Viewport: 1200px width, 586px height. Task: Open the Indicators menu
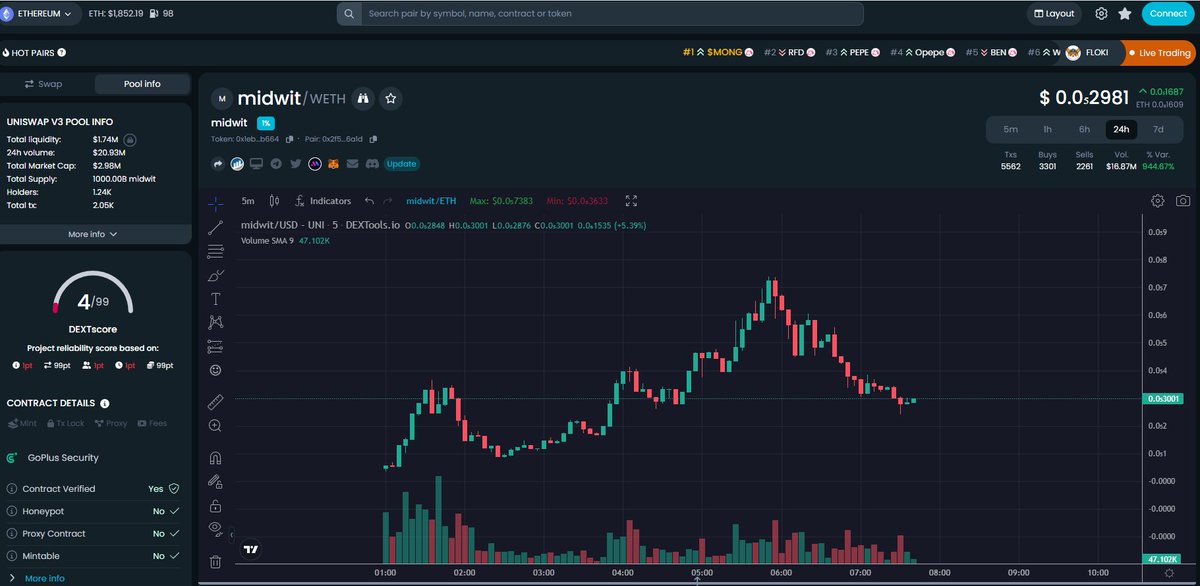click(x=323, y=201)
